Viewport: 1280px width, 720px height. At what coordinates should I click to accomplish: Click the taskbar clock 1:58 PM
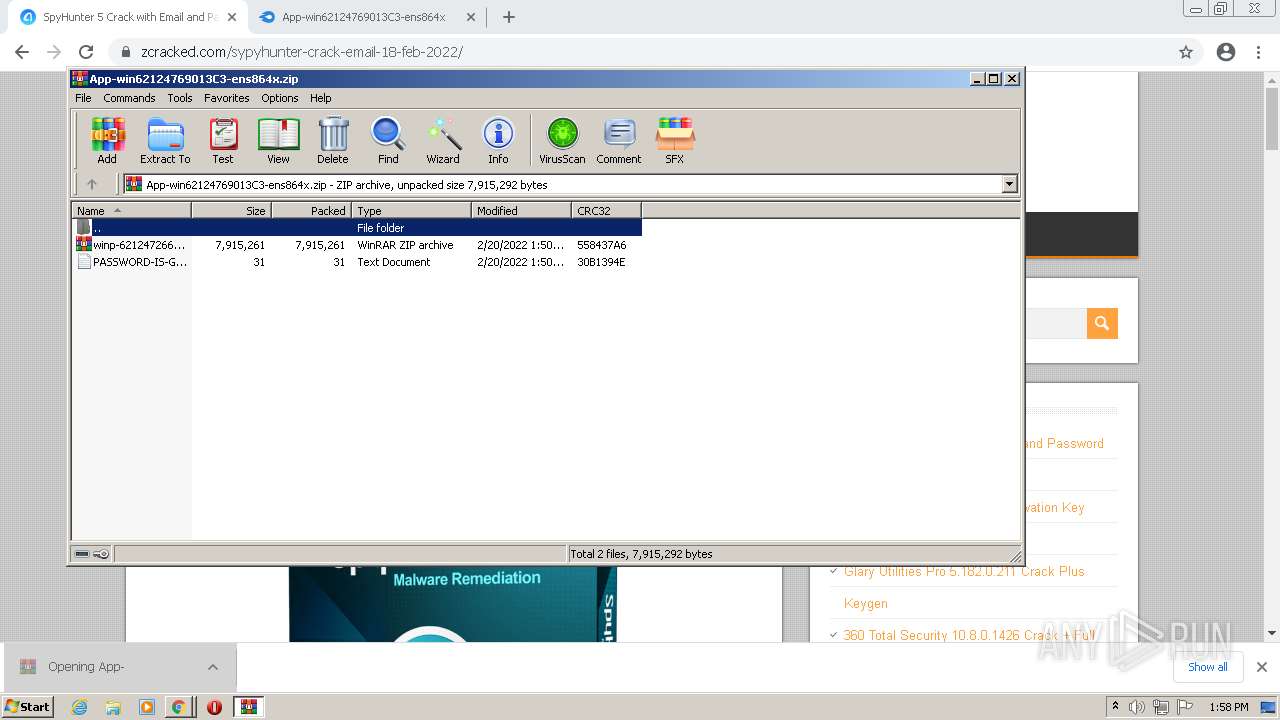click(1229, 707)
